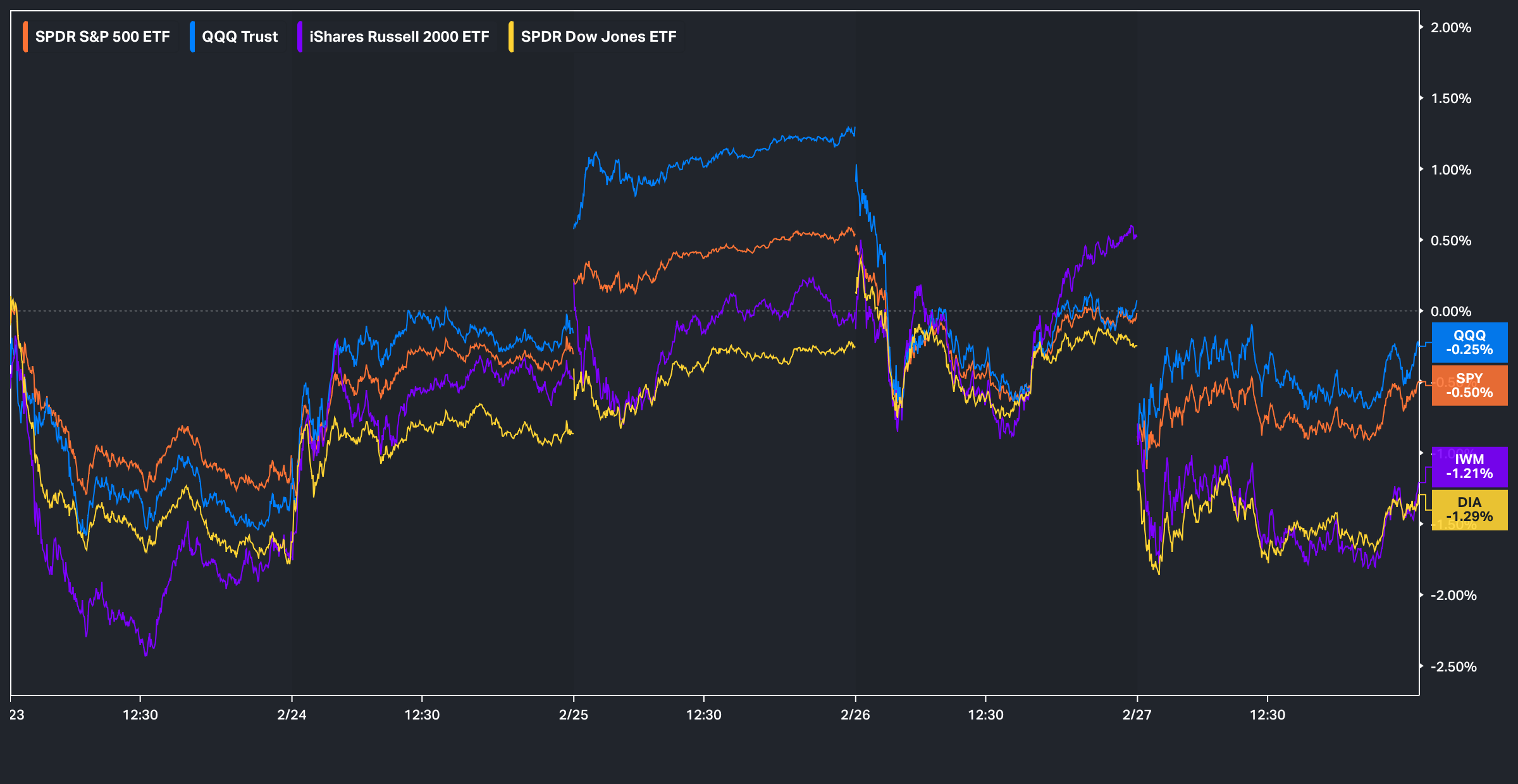Screen dimensions: 1518x784
Task: Toggle the iShares Russell 2000 ETF legend entry
Action: coord(399,37)
